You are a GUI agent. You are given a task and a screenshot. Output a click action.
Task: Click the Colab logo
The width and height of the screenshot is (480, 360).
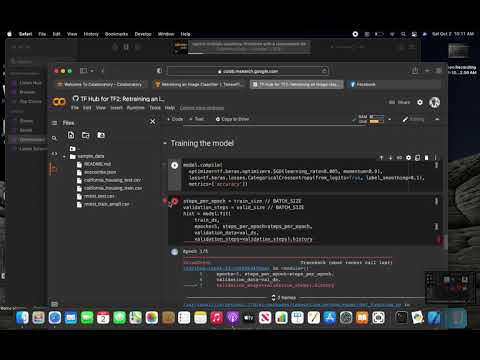59,102
